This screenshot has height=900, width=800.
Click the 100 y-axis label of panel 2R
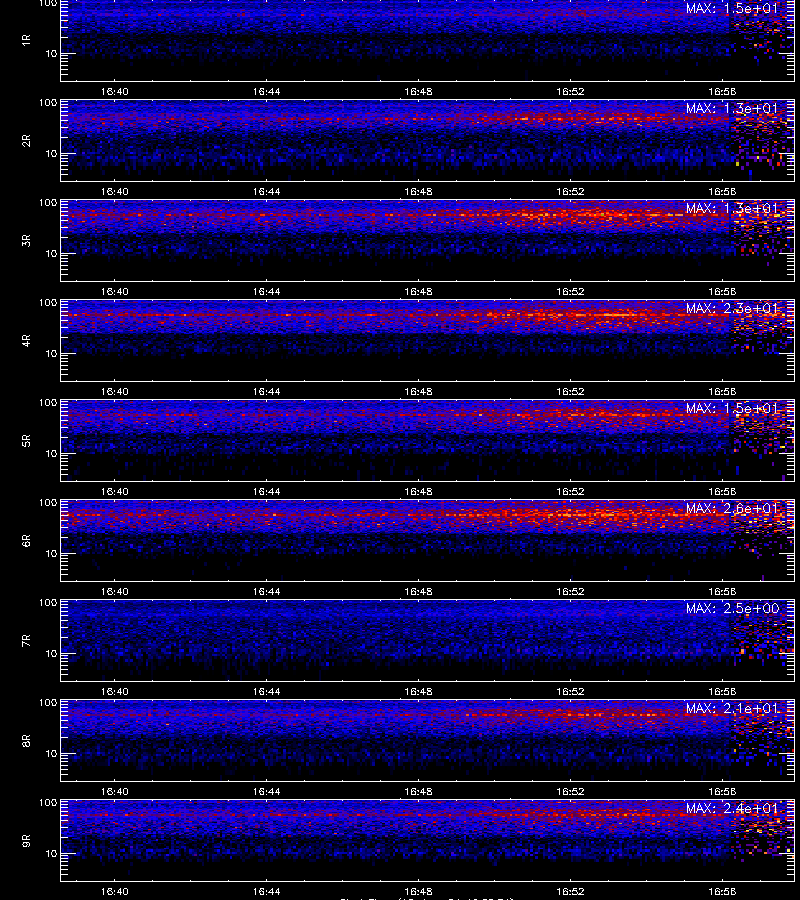pos(48,103)
